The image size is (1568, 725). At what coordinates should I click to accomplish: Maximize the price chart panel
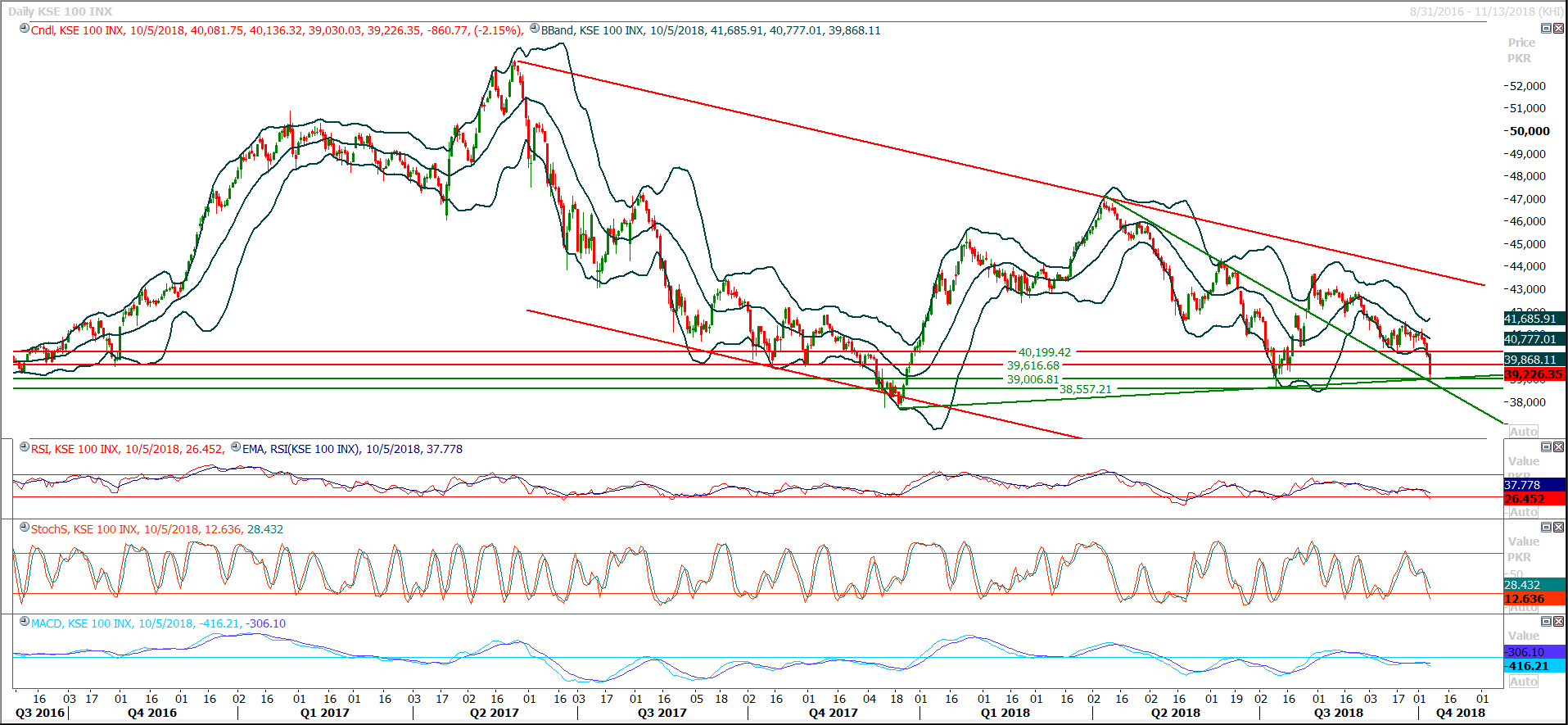pos(1546,29)
